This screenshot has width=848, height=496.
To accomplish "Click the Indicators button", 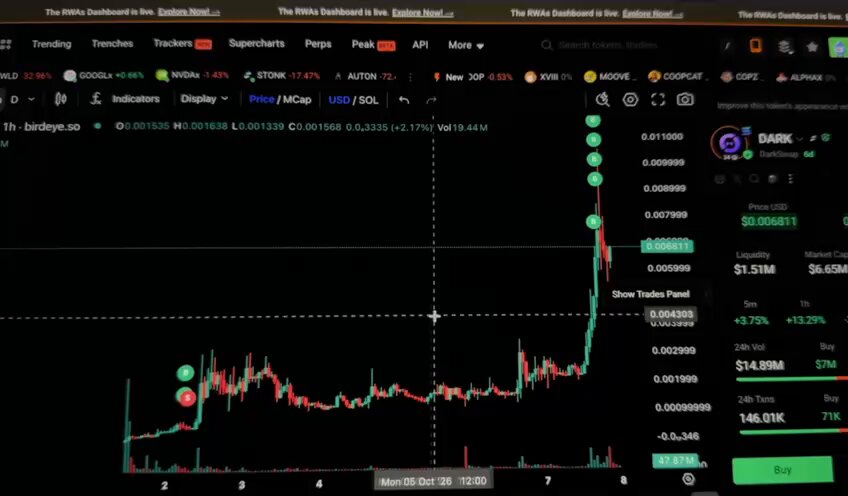I will (135, 99).
